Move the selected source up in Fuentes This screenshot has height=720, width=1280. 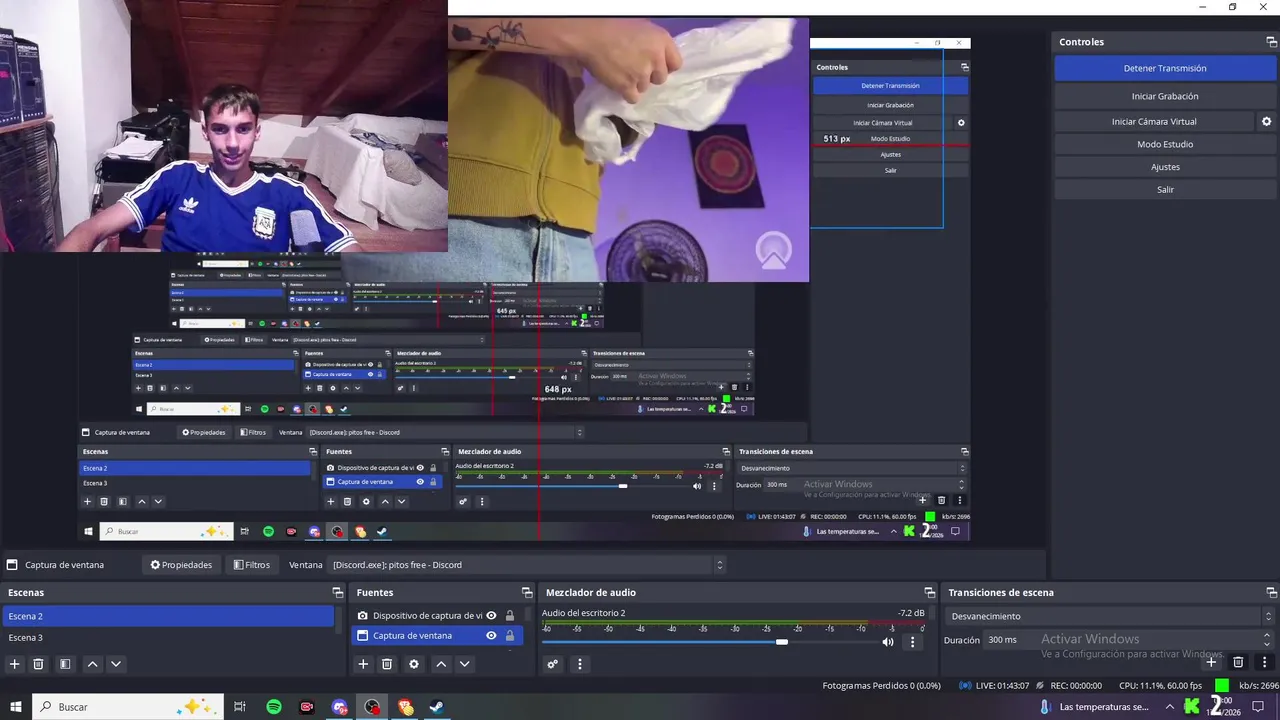[440, 664]
